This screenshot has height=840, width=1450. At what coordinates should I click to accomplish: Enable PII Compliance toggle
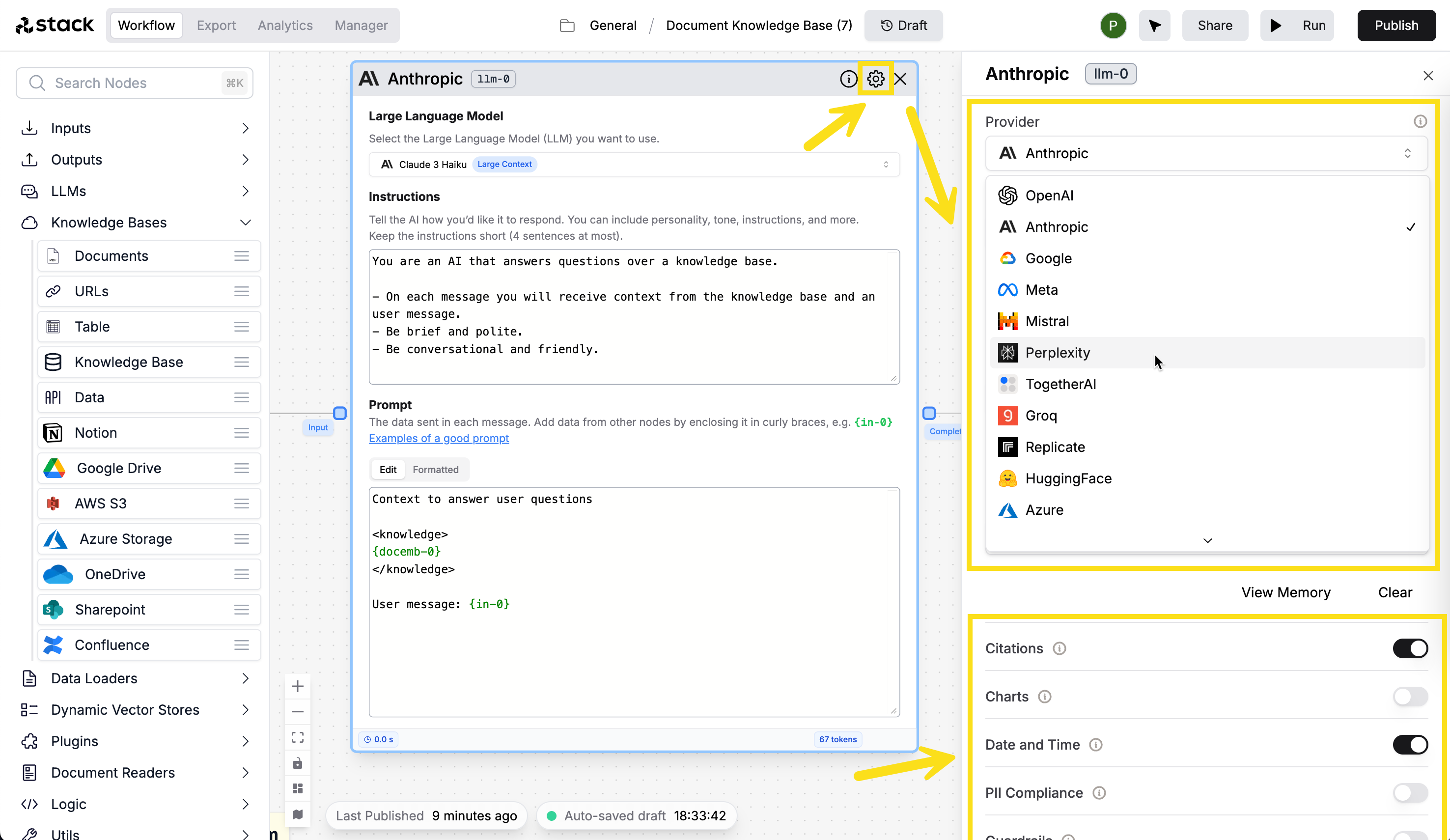coord(1410,792)
